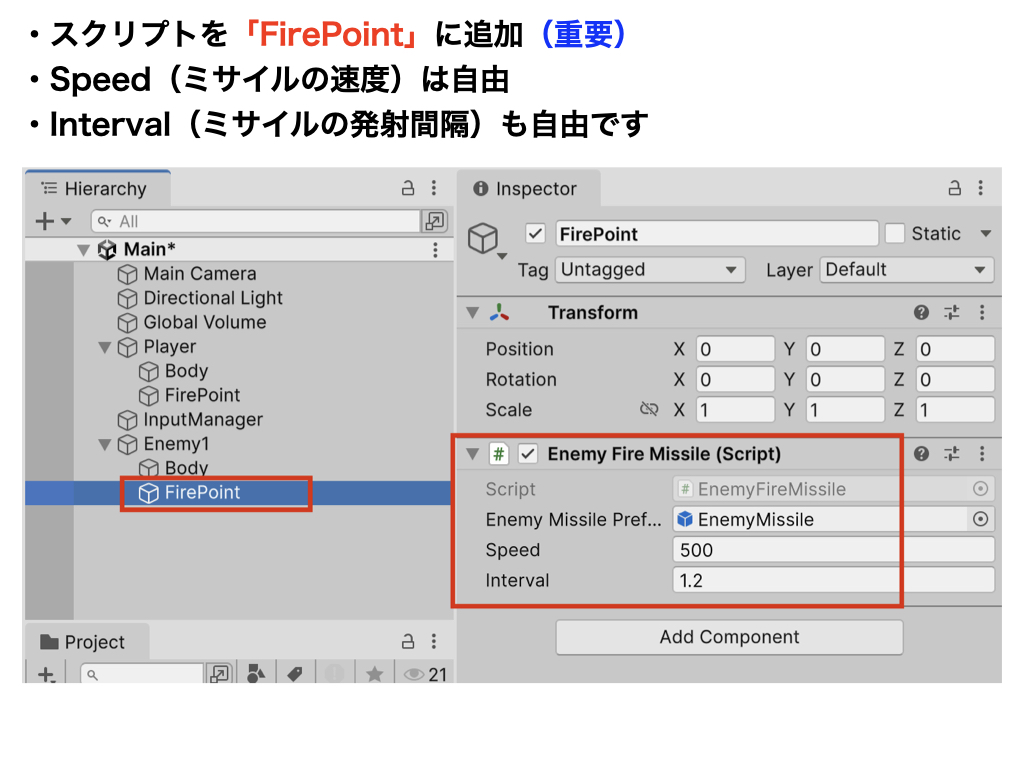Select Directional Light in Hierarchy
This screenshot has width=1024, height=768.
[213, 298]
